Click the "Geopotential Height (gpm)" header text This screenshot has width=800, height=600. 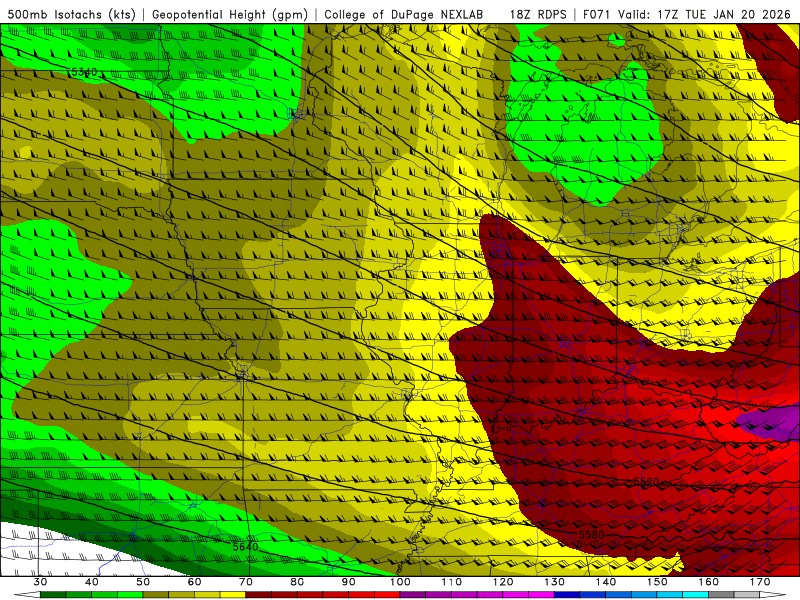click(x=230, y=14)
